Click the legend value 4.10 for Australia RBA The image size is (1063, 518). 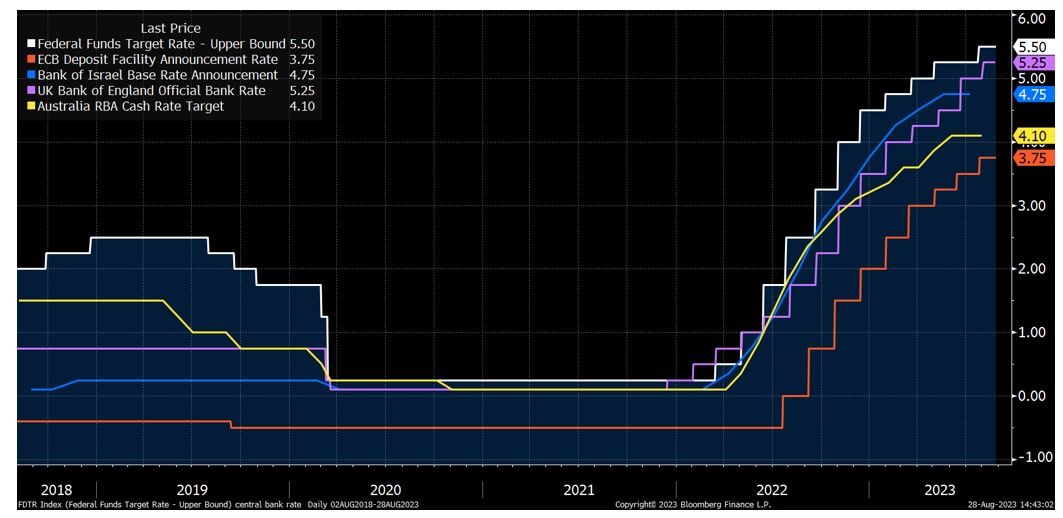click(x=302, y=106)
